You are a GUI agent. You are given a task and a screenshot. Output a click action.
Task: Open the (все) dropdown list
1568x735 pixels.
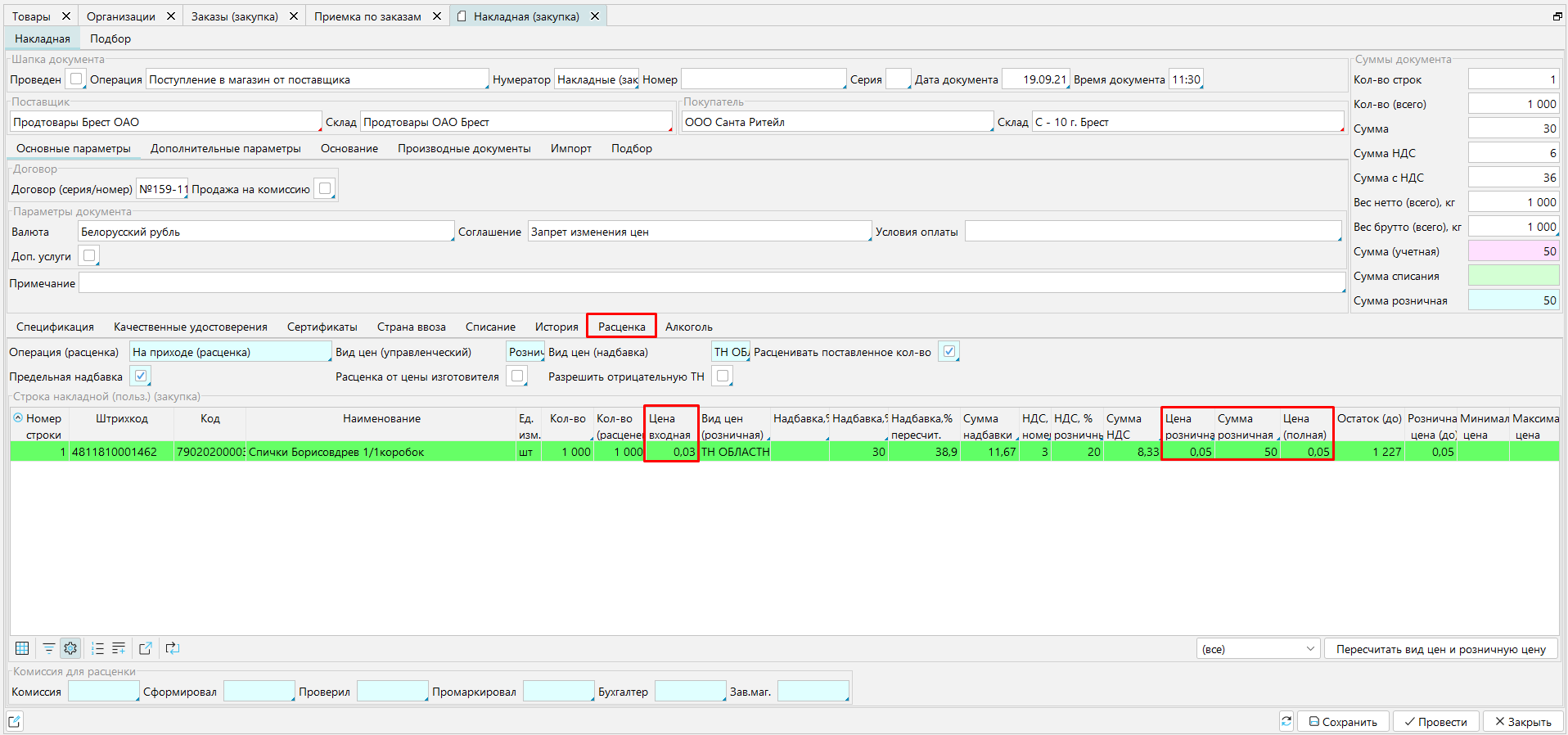click(x=1257, y=649)
